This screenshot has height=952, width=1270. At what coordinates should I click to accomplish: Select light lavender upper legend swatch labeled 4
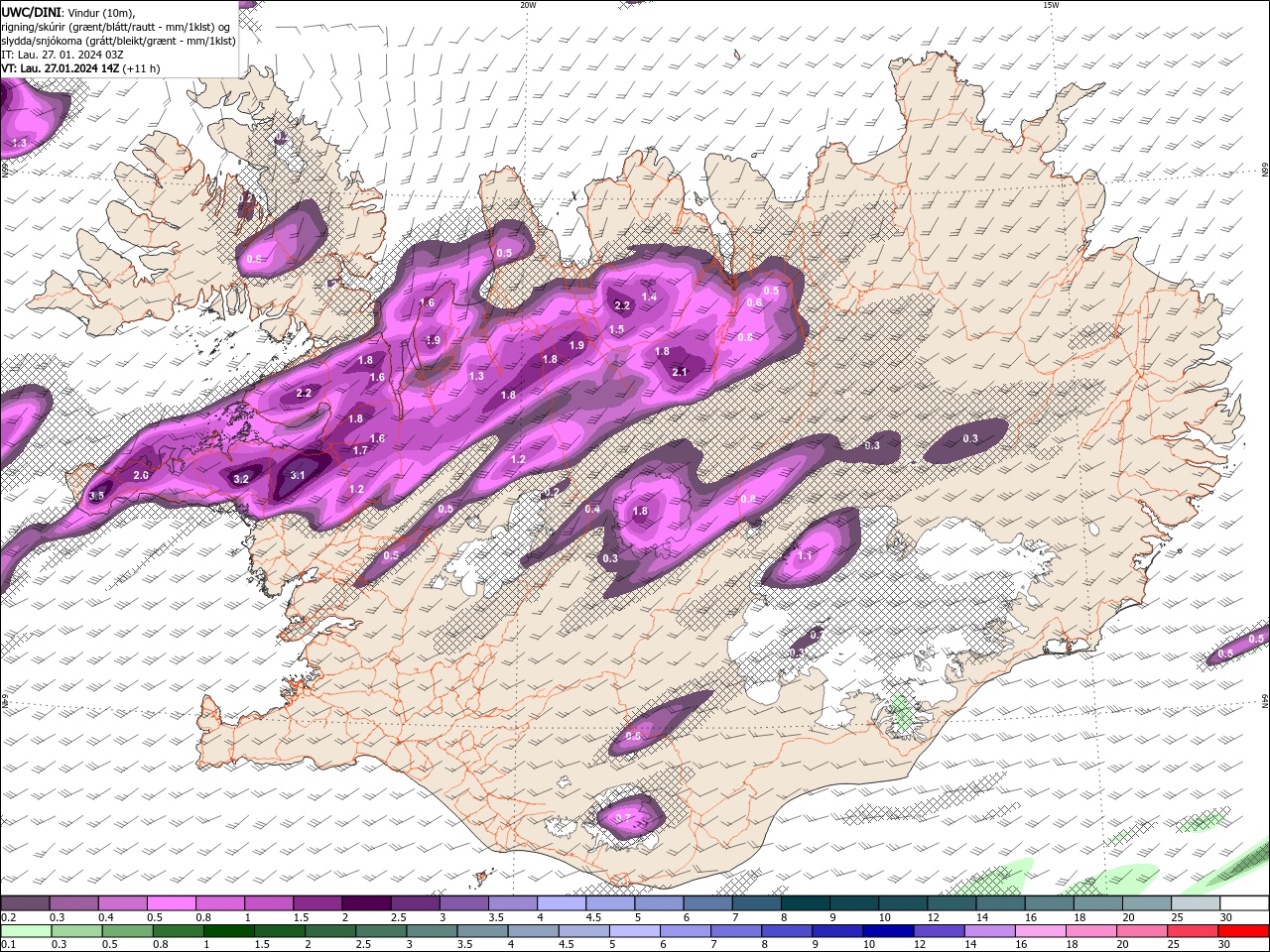point(562,903)
